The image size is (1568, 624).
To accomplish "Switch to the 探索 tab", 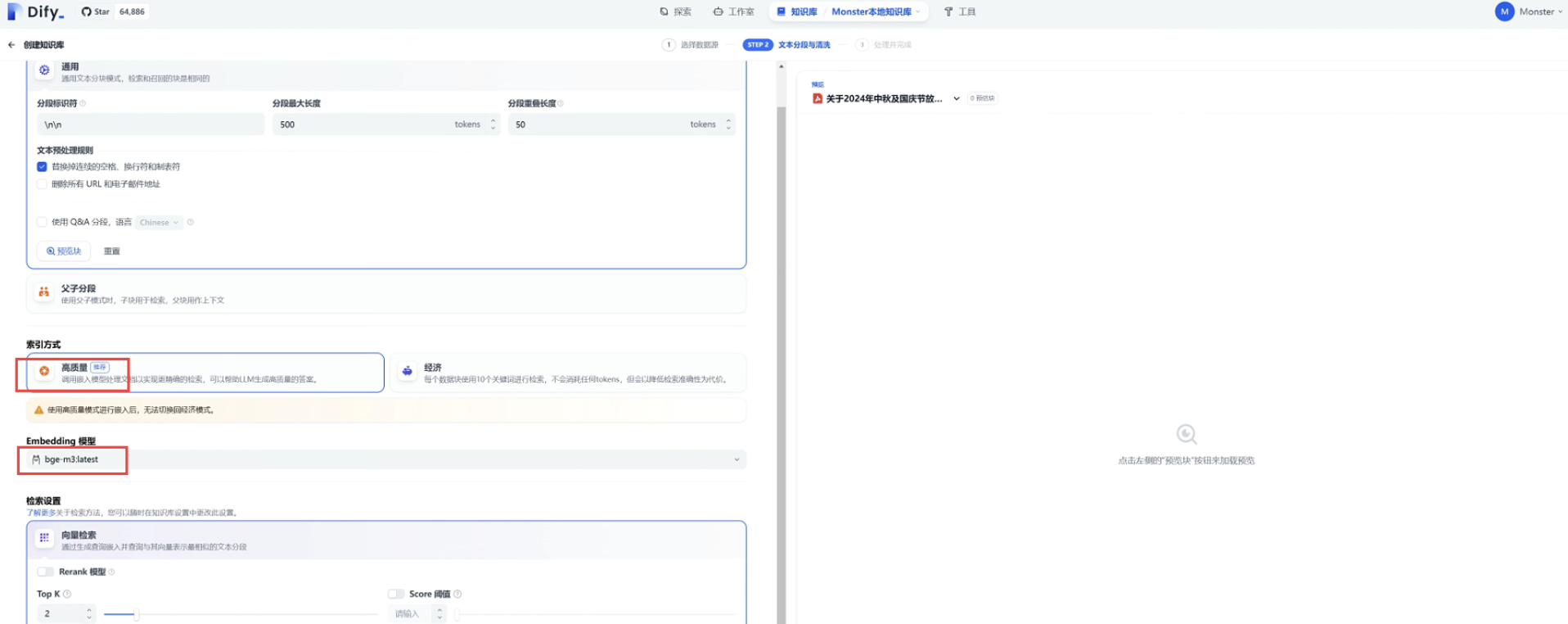I will [676, 11].
